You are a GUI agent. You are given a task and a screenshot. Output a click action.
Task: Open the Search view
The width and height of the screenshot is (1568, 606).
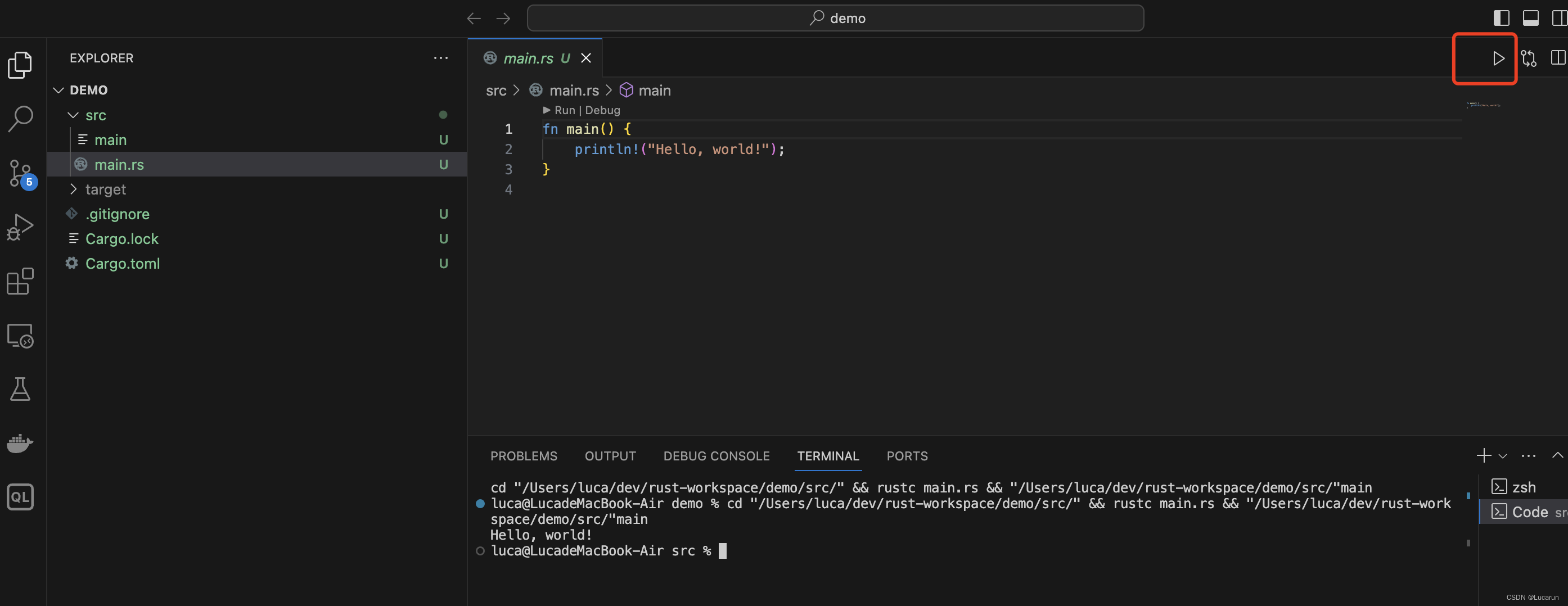click(x=20, y=119)
